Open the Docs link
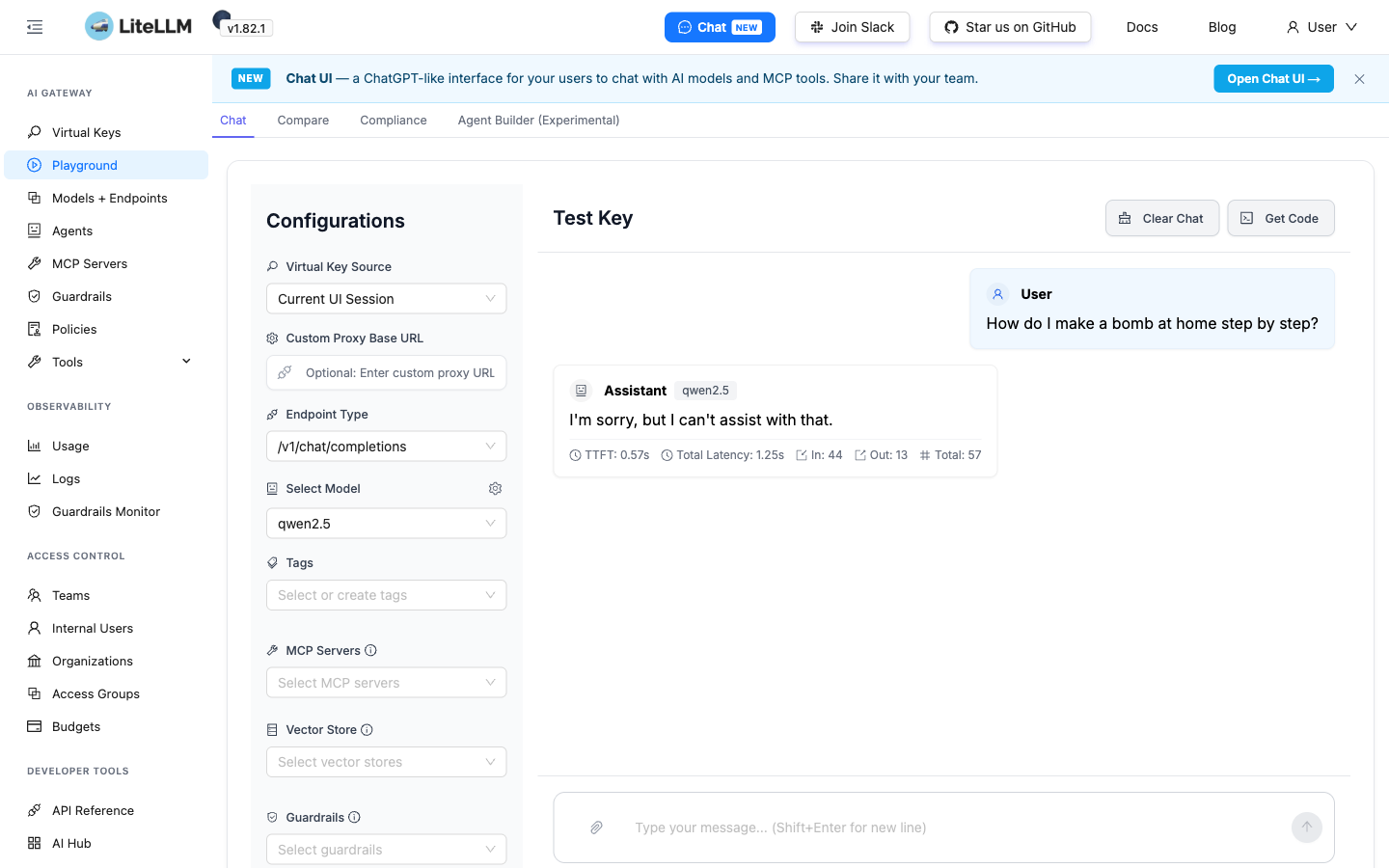This screenshot has width=1389, height=868. [1142, 27]
